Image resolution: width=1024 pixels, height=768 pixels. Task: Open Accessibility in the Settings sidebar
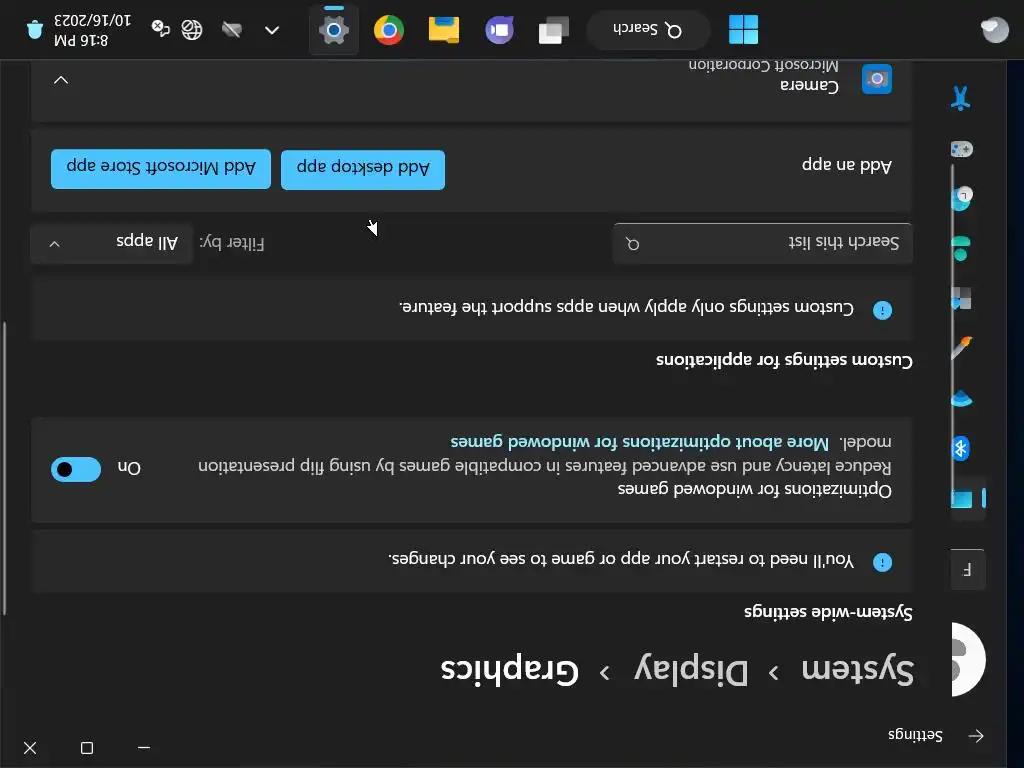point(961,98)
